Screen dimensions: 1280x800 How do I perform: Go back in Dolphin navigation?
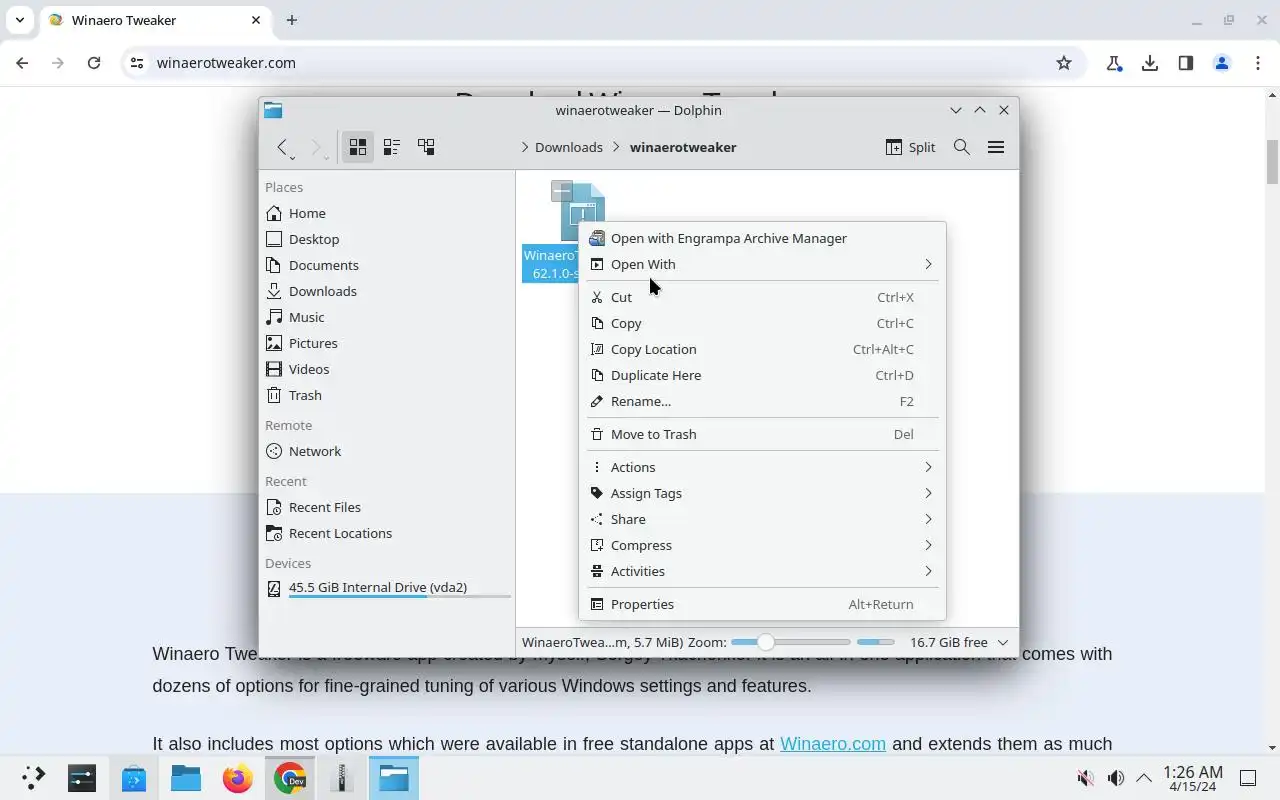click(x=283, y=147)
